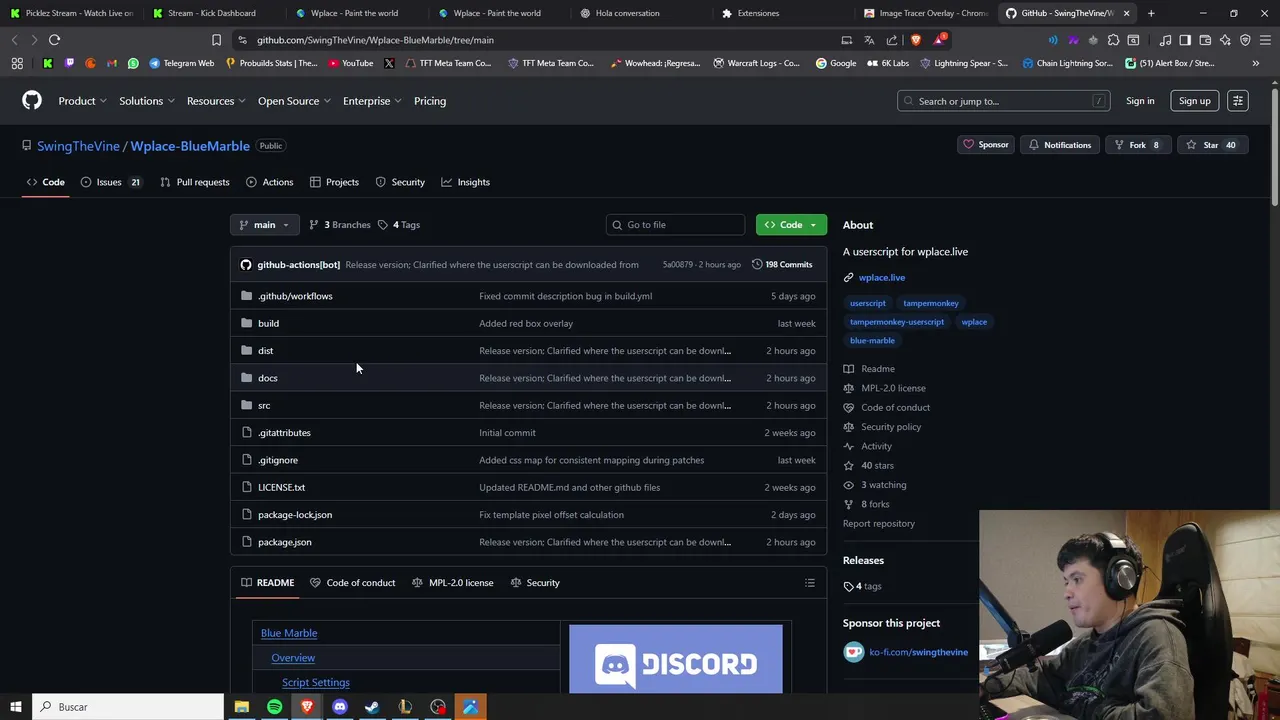This screenshot has height=720, width=1280.
Task: Open browser apps grid icon in bookmarks bar
Action: tap(17, 63)
